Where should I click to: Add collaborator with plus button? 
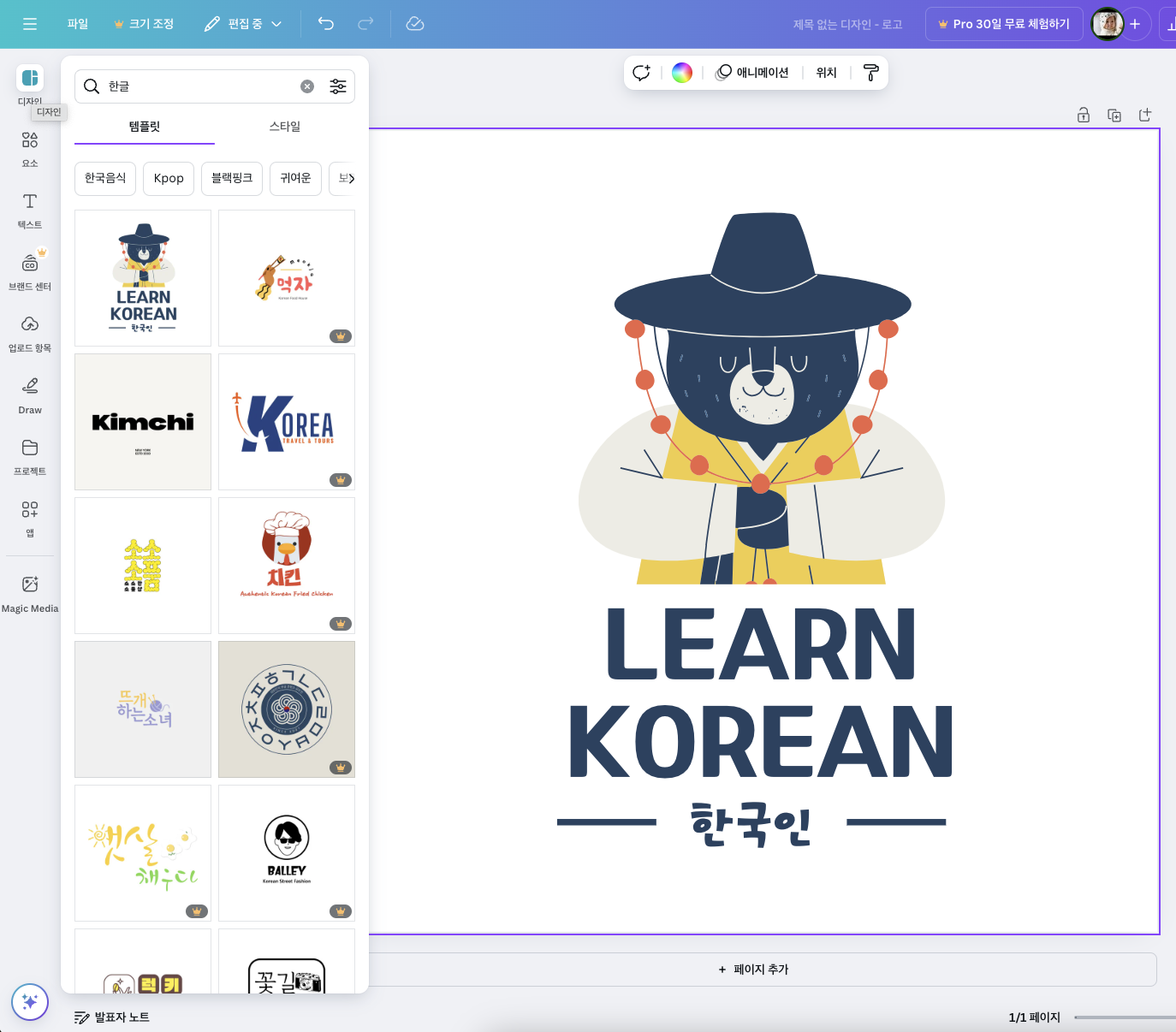(1135, 24)
